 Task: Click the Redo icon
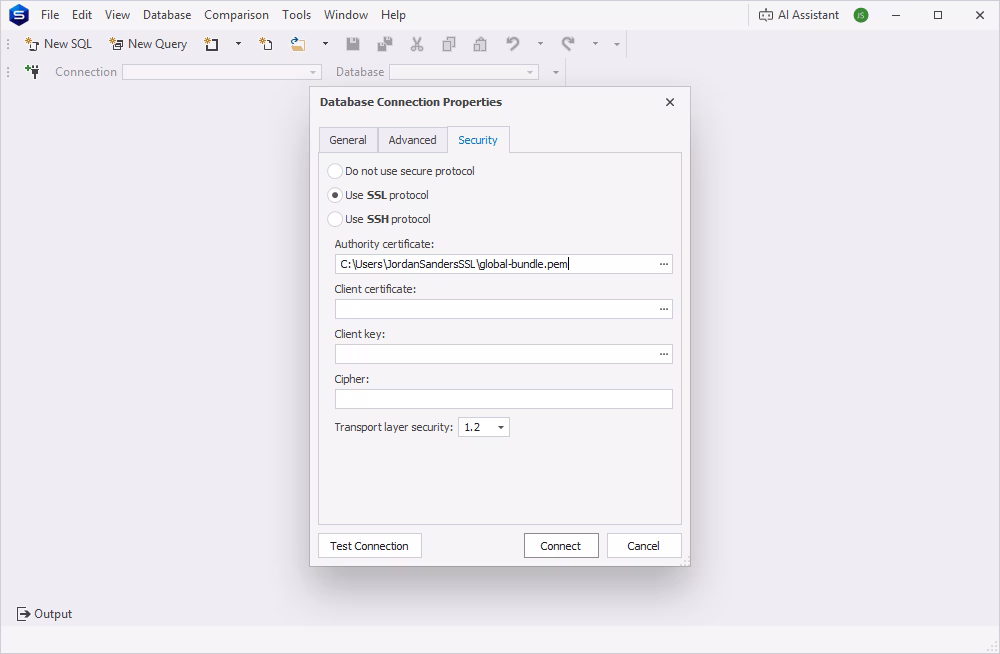(x=568, y=44)
